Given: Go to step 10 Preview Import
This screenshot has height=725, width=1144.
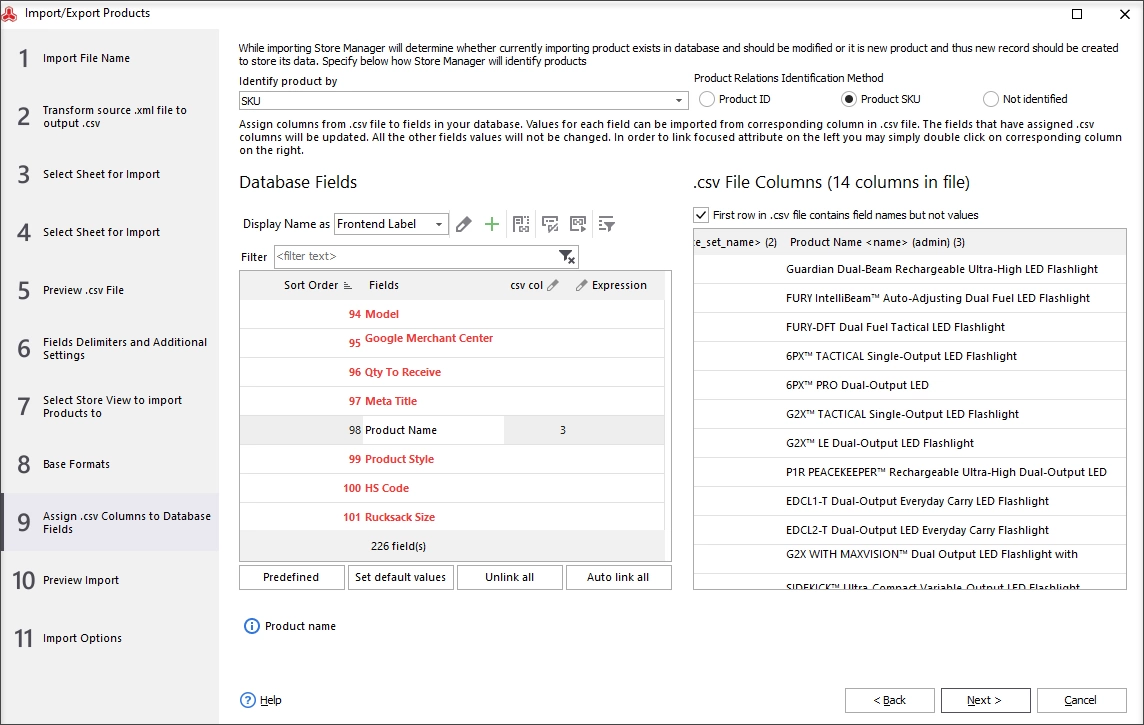Looking at the screenshot, I should click(x=109, y=580).
